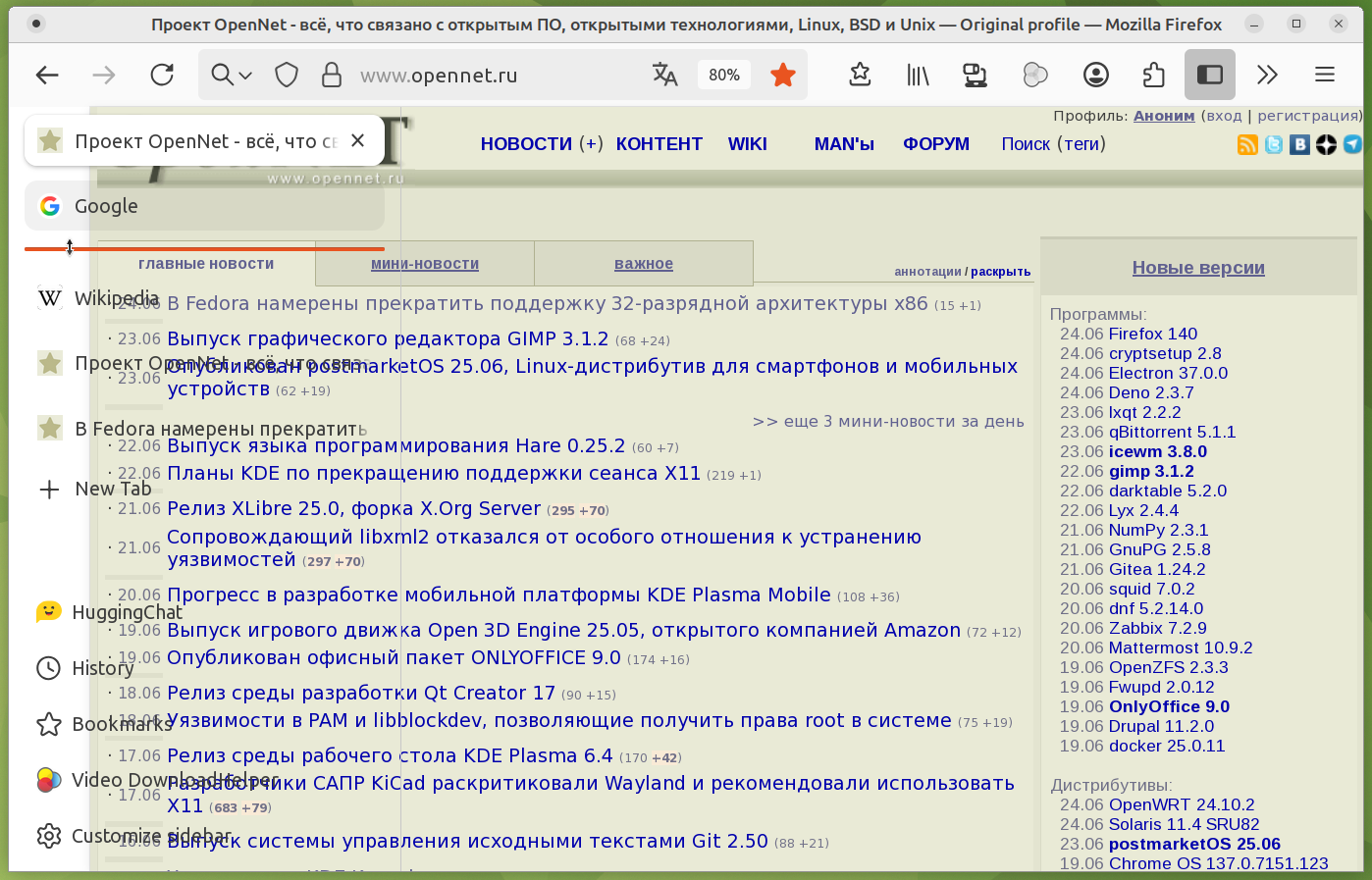1372x880 pixels.
Task: Open the Qt Creator 17 release article
Action: pyautogui.click(x=361, y=694)
